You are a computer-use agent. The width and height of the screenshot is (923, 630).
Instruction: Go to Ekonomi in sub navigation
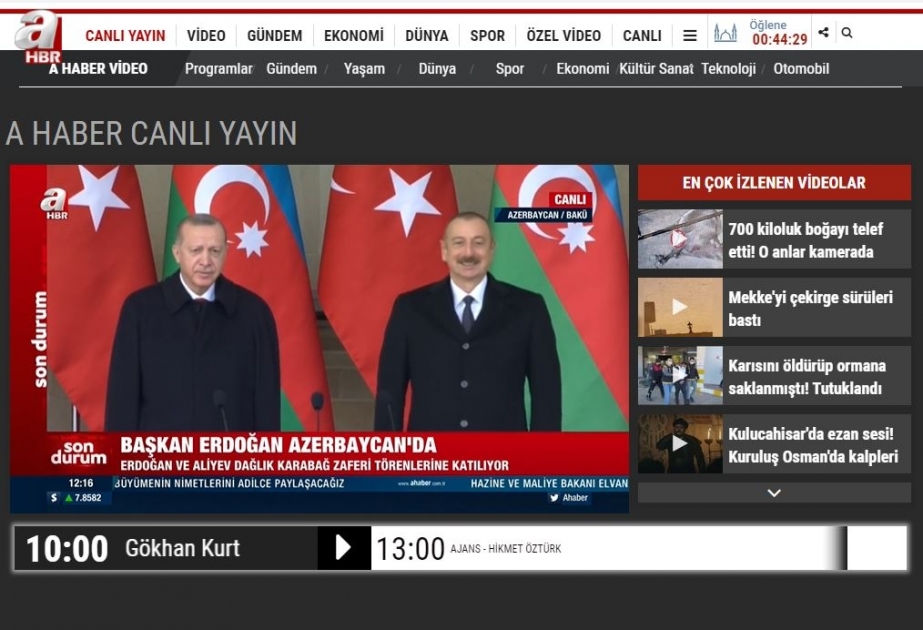(x=583, y=69)
